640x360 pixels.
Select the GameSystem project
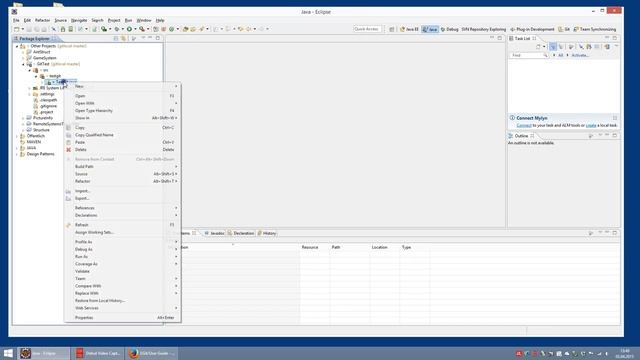44,58
